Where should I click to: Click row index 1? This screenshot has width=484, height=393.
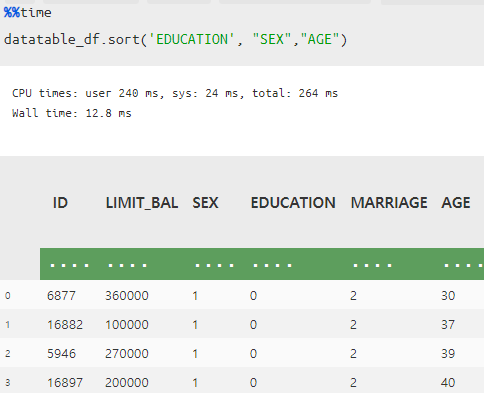tap(8, 325)
